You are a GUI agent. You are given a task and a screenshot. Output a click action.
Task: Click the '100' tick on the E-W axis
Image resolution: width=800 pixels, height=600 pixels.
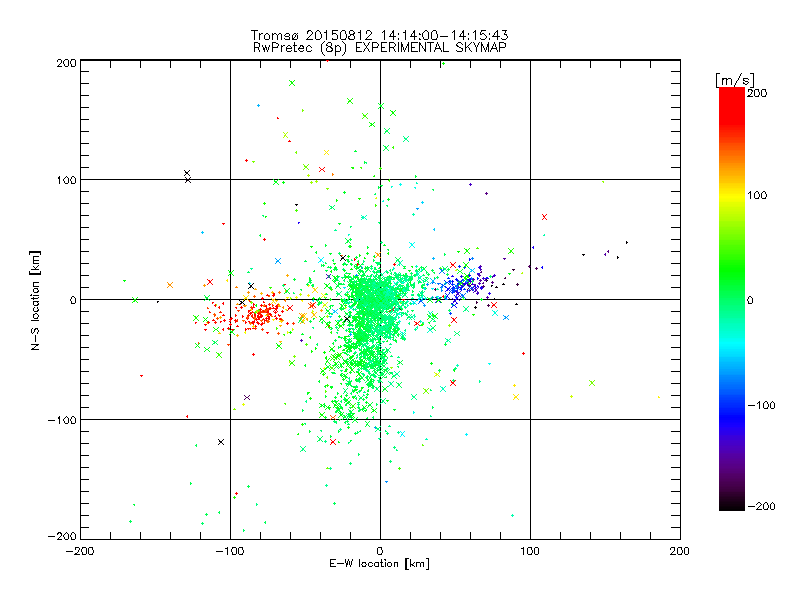tap(530, 551)
